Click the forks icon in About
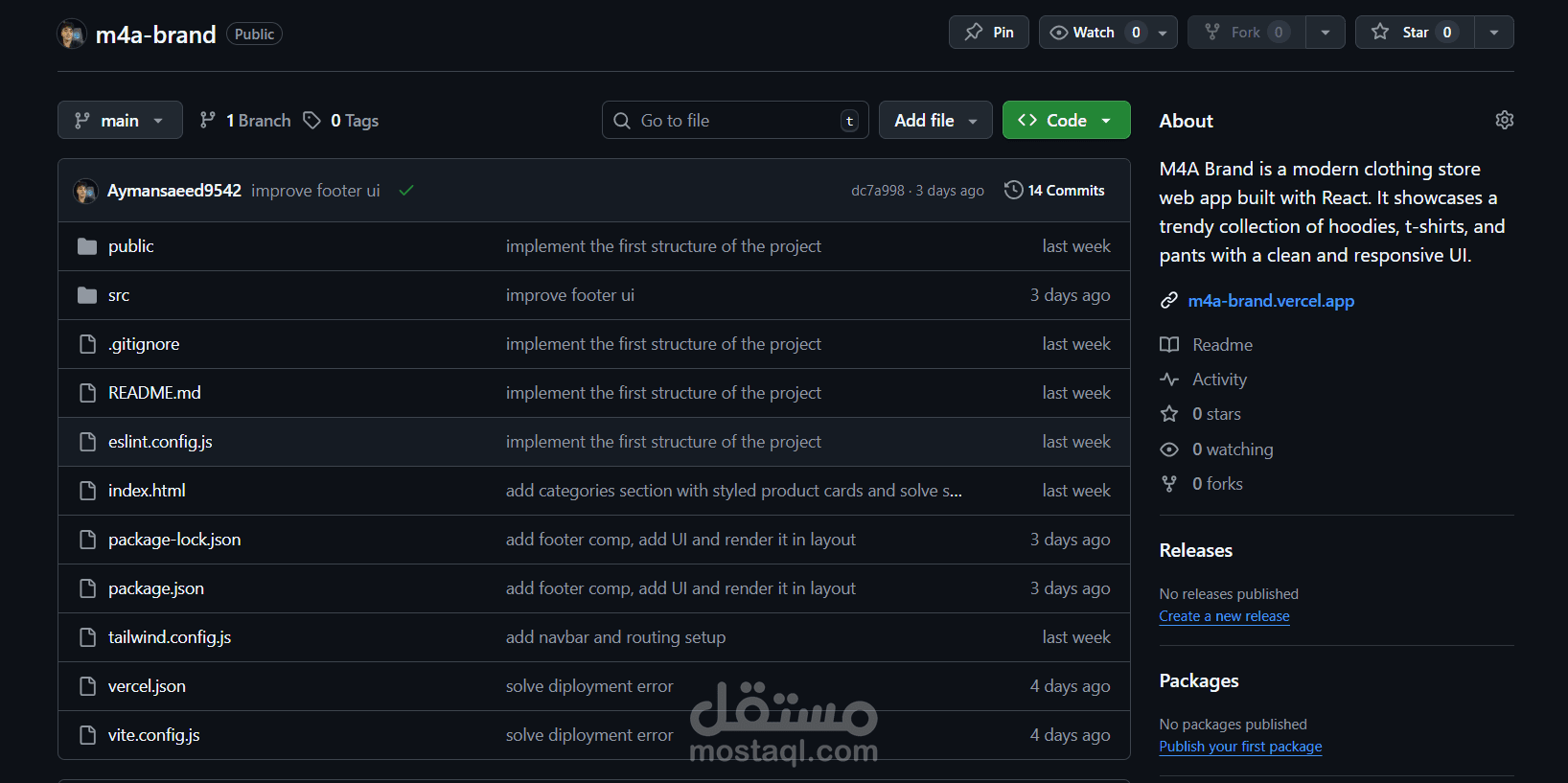The height and width of the screenshot is (783, 1568). (1169, 484)
